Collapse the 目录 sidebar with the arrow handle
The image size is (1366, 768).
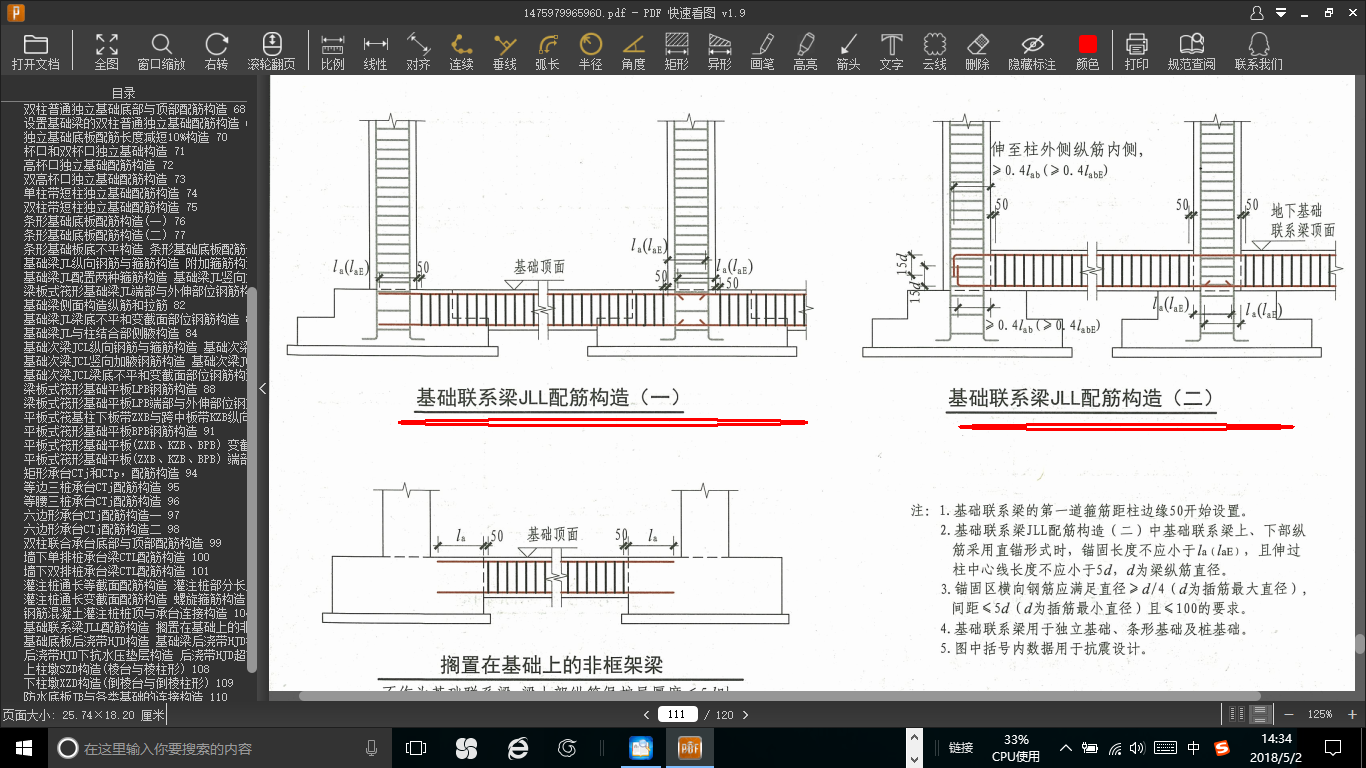click(x=262, y=388)
